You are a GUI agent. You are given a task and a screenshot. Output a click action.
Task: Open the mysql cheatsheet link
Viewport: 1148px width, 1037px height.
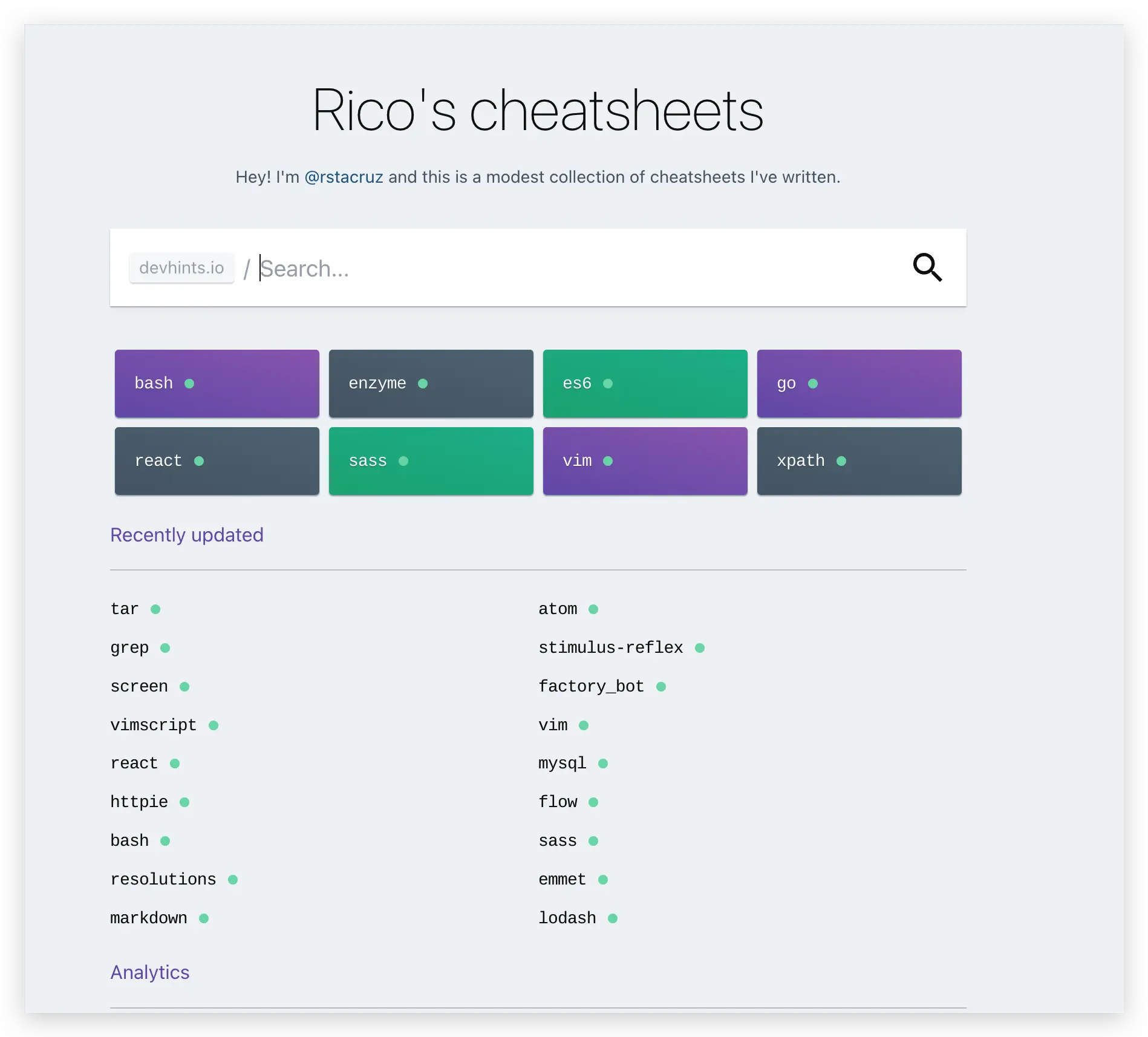[x=563, y=763]
